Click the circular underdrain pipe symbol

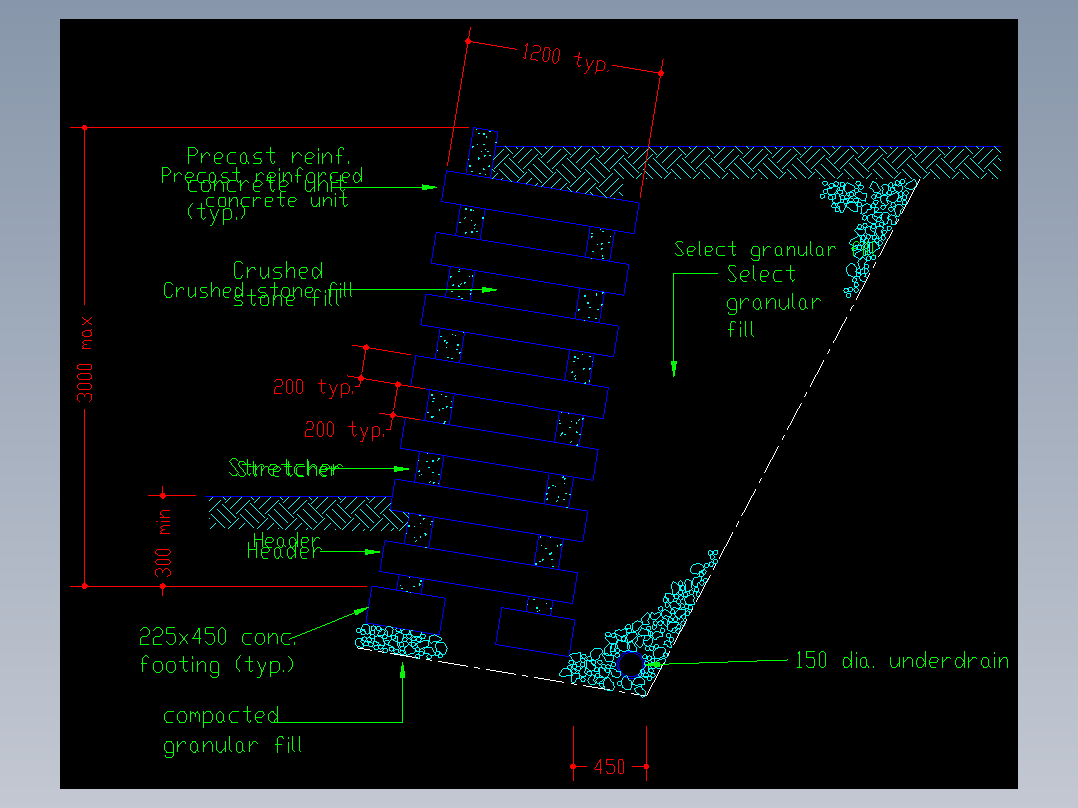point(630,665)
